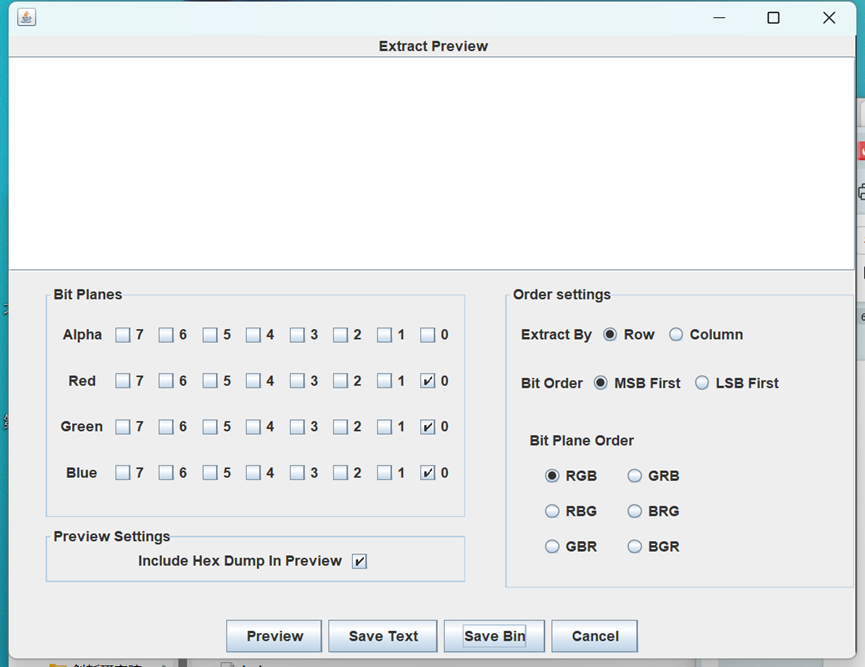865x667 pixels.
Task: Check the Blue bit 4 checkbox
Action: point(253,473)
